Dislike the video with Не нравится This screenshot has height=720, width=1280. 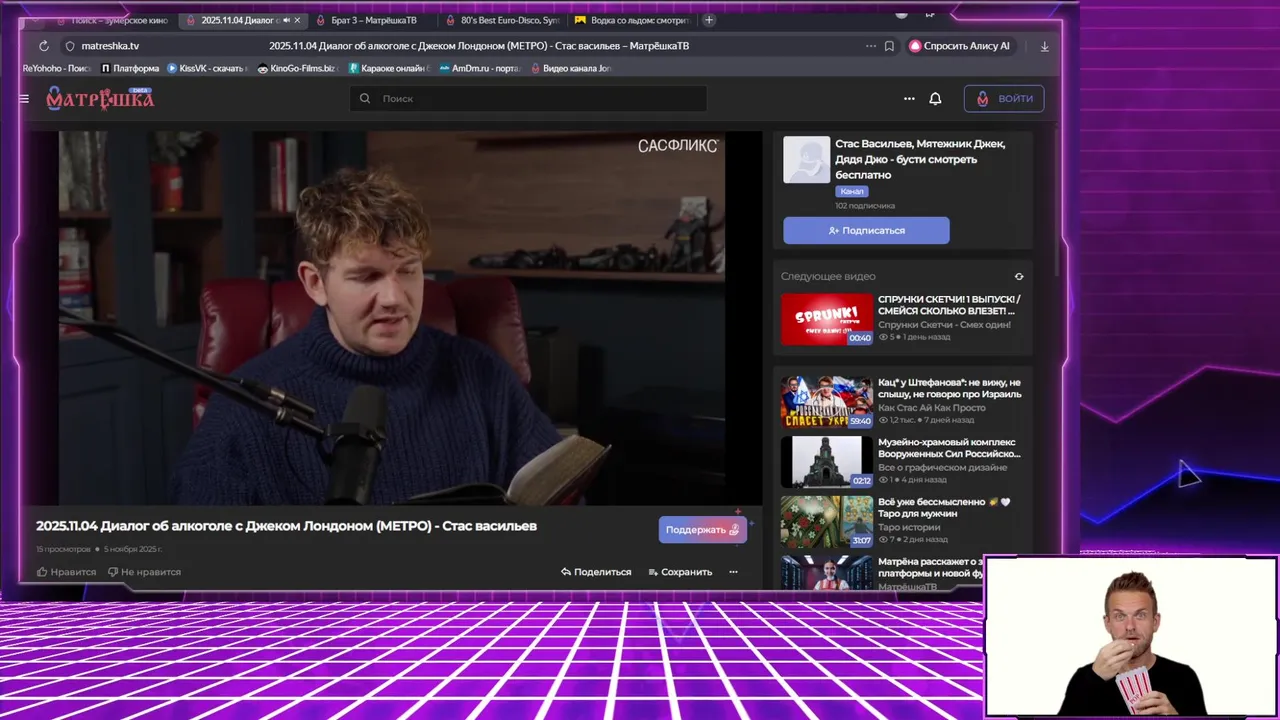tap(144, 572)
